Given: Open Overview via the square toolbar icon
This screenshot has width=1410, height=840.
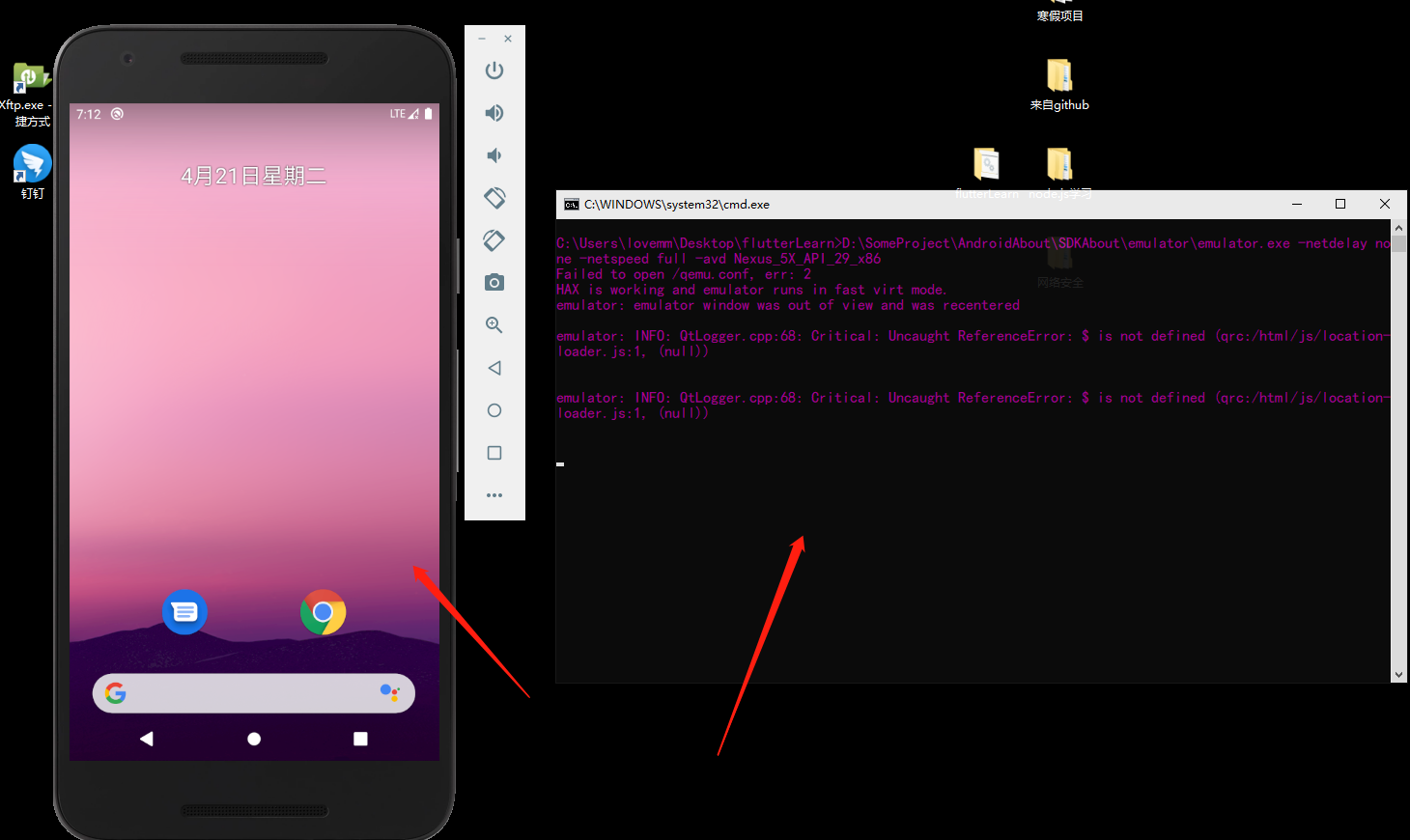Looking at the screenshot, I should (x=493, y=452).
